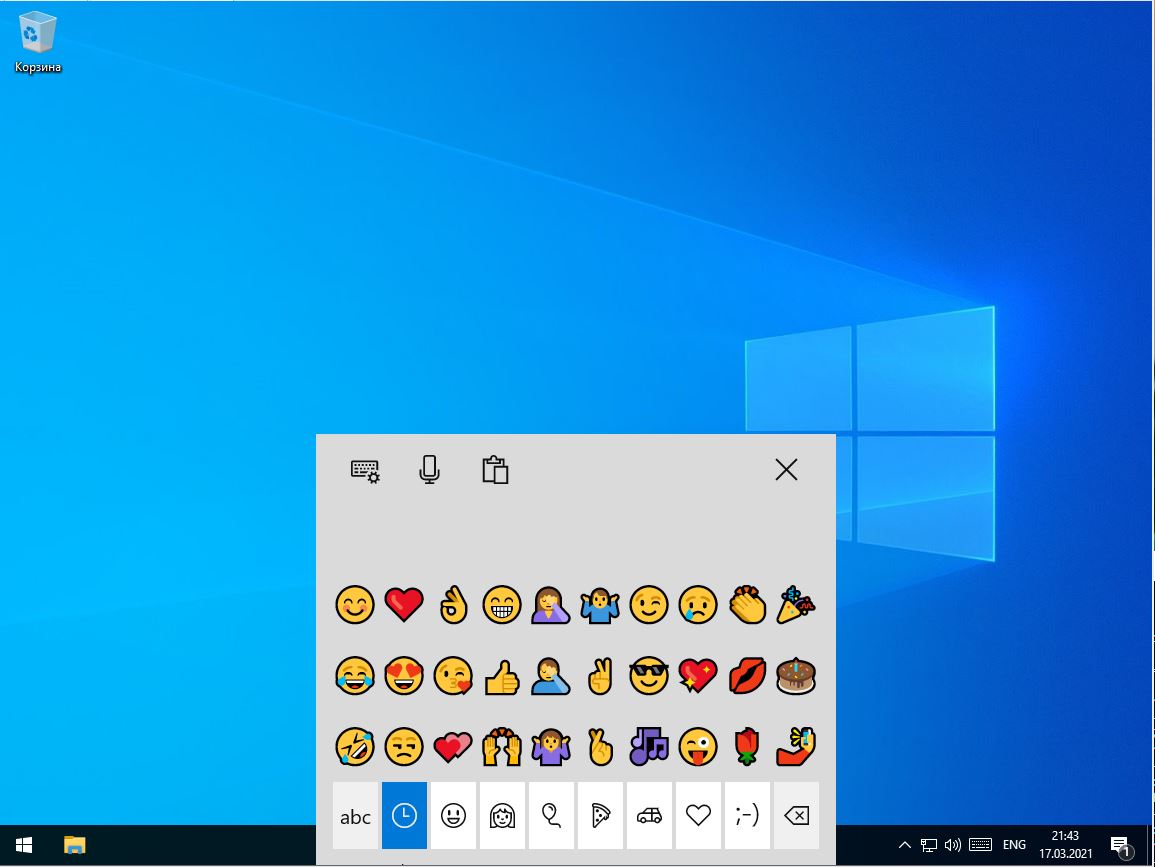The height and width of the screenshot is (867, 1155).
Task: Click the backspace delete key
Action: 796,815
